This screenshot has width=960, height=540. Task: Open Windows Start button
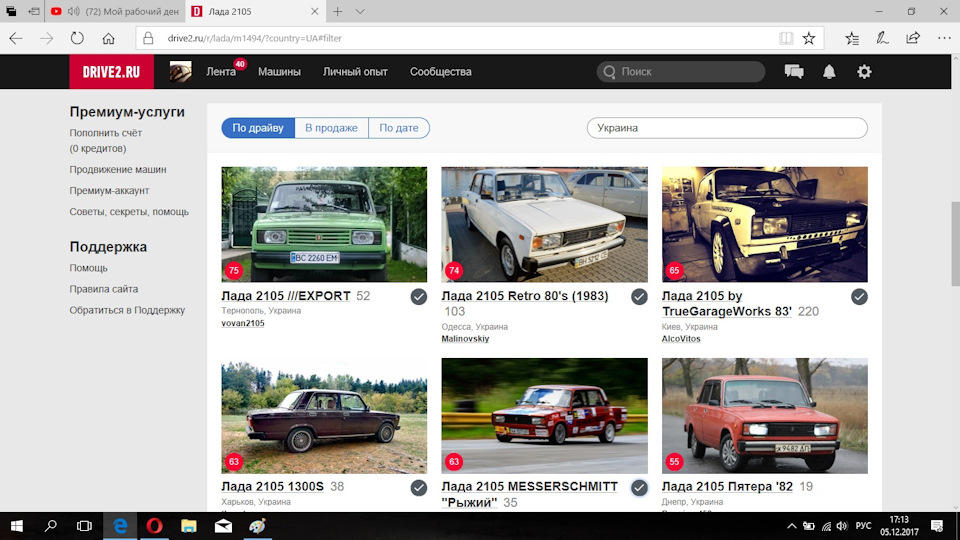click(x=17, y=526)
